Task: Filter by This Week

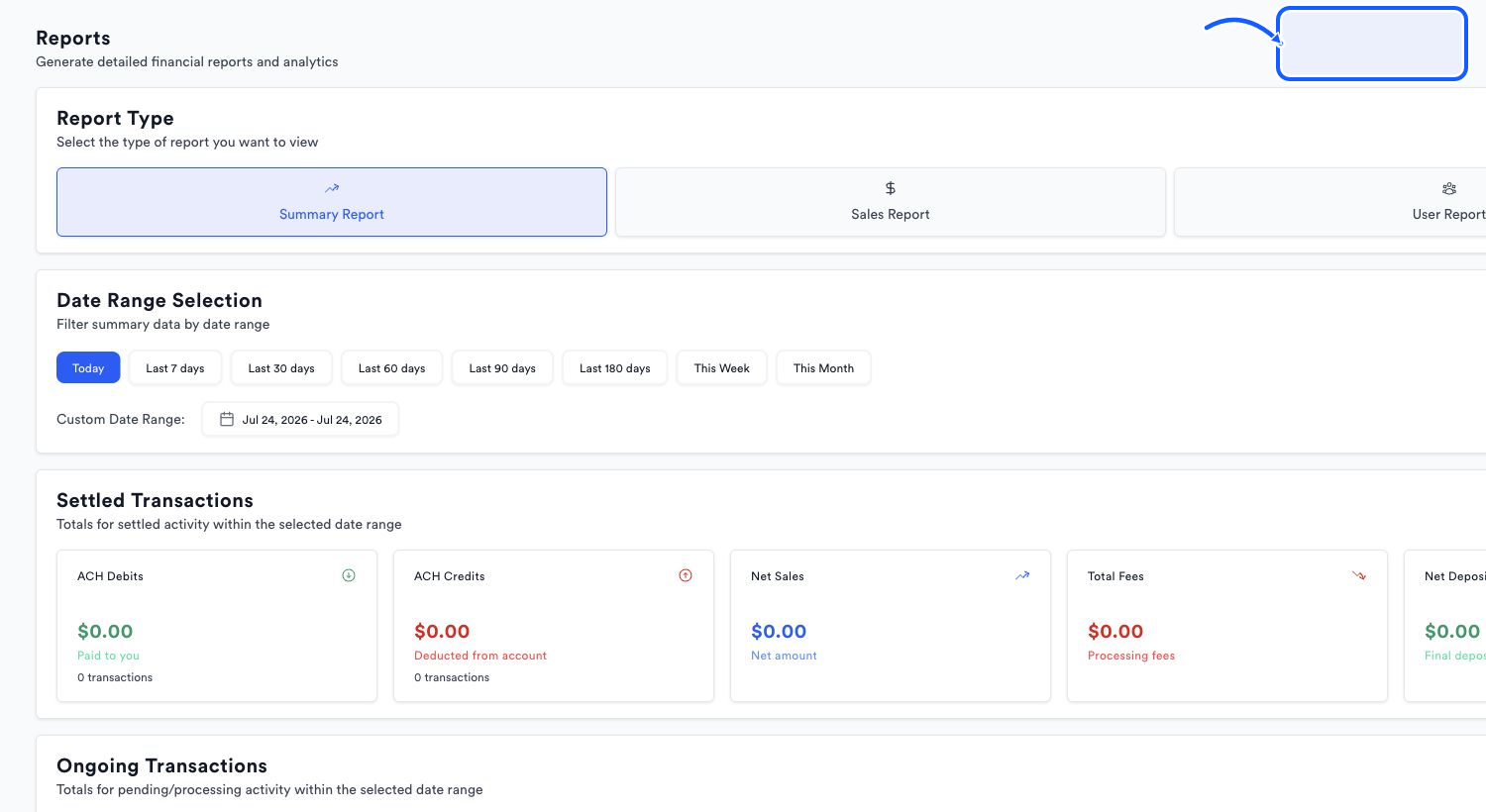Action: (x=721, y=367)
